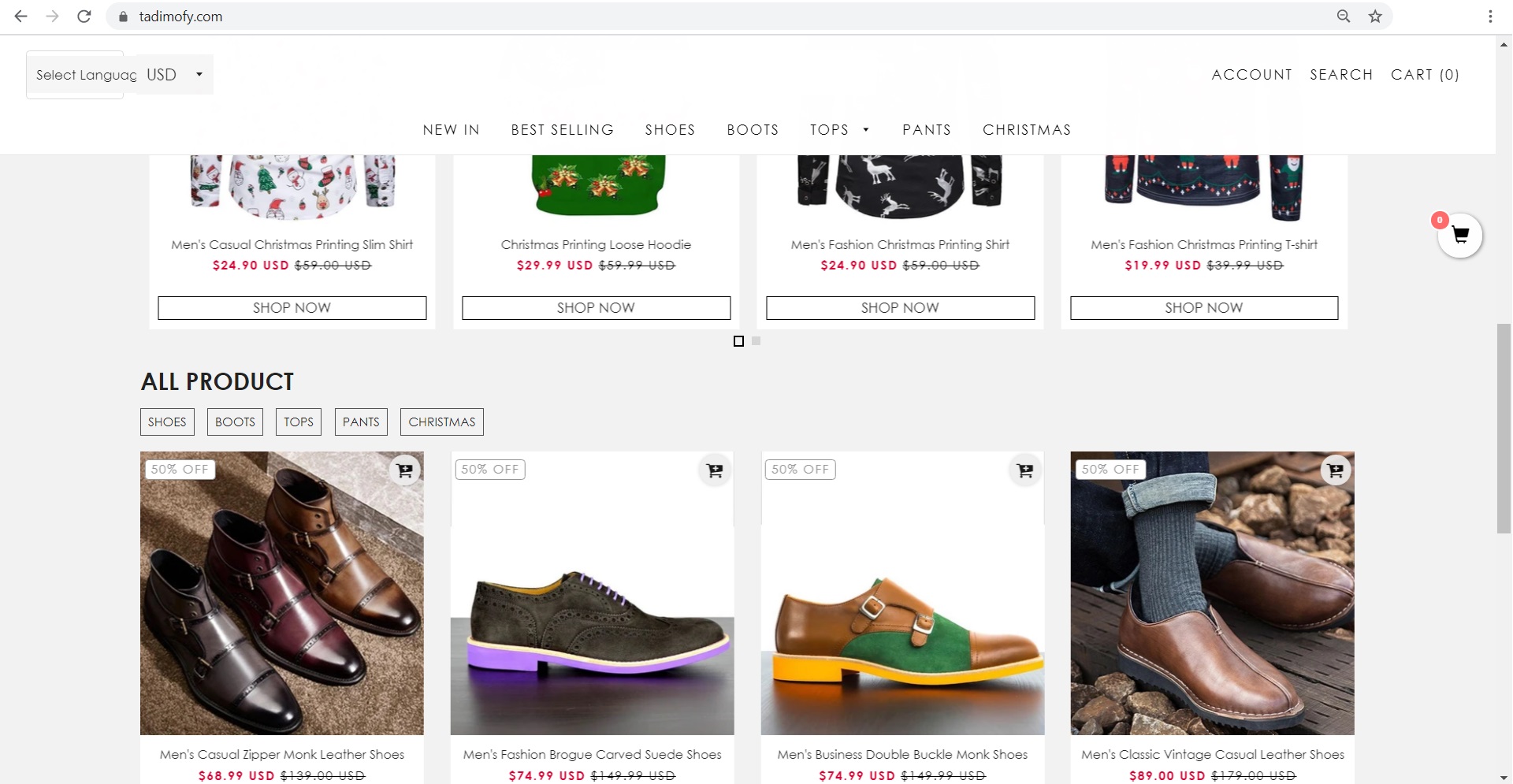The width and height of the screenshot is (1513, 784).
Task: Go to CHRISTMAS navigation item
Action: point(1026,130)
